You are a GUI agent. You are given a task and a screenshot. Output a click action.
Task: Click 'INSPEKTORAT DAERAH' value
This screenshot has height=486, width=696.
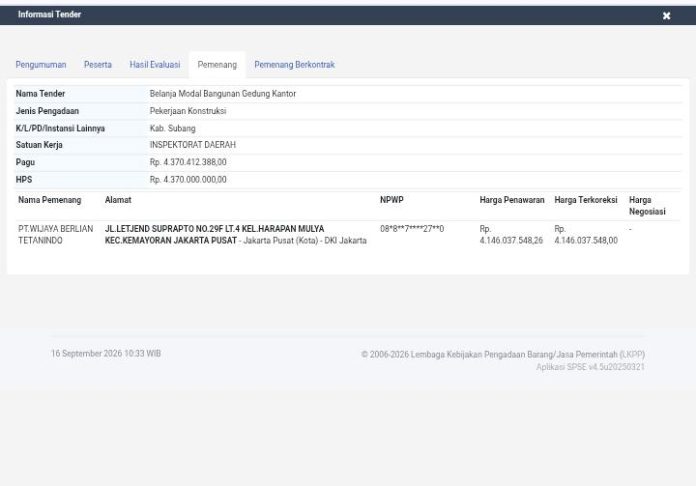[x=193, y=145]
